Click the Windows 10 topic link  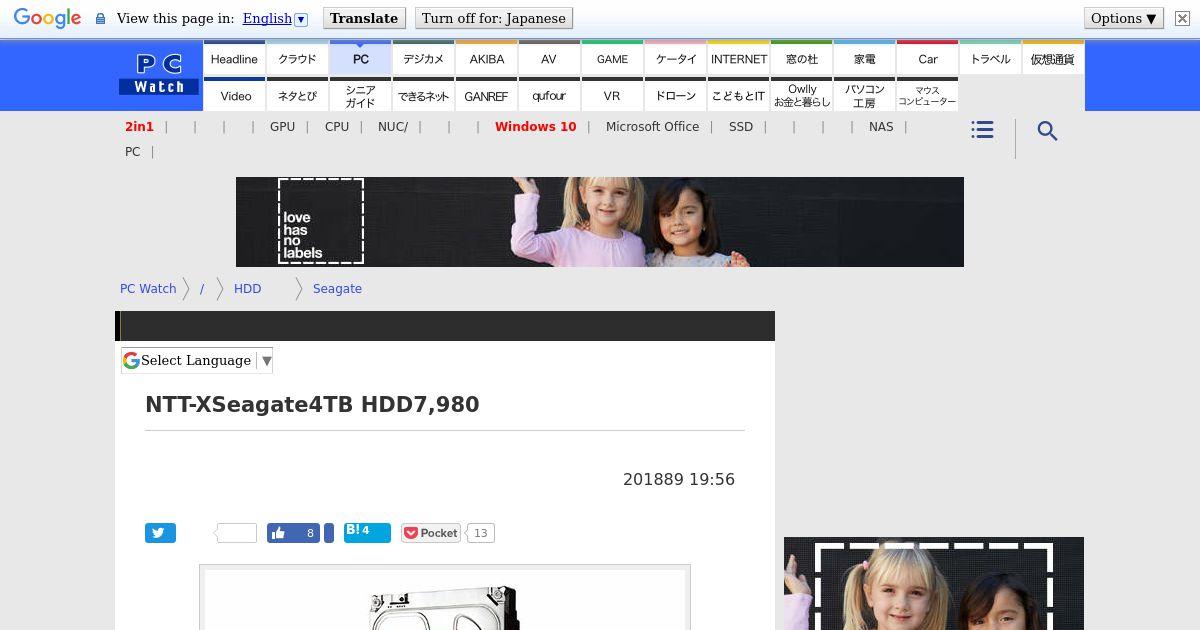(x=535, y=126)
